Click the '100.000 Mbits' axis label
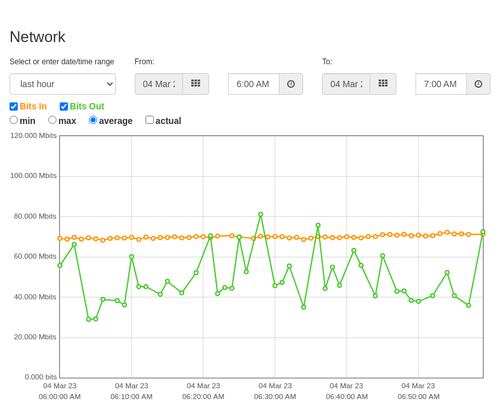Image resolution: width=500 pixels, height=403 pixels. click(33, 176)
